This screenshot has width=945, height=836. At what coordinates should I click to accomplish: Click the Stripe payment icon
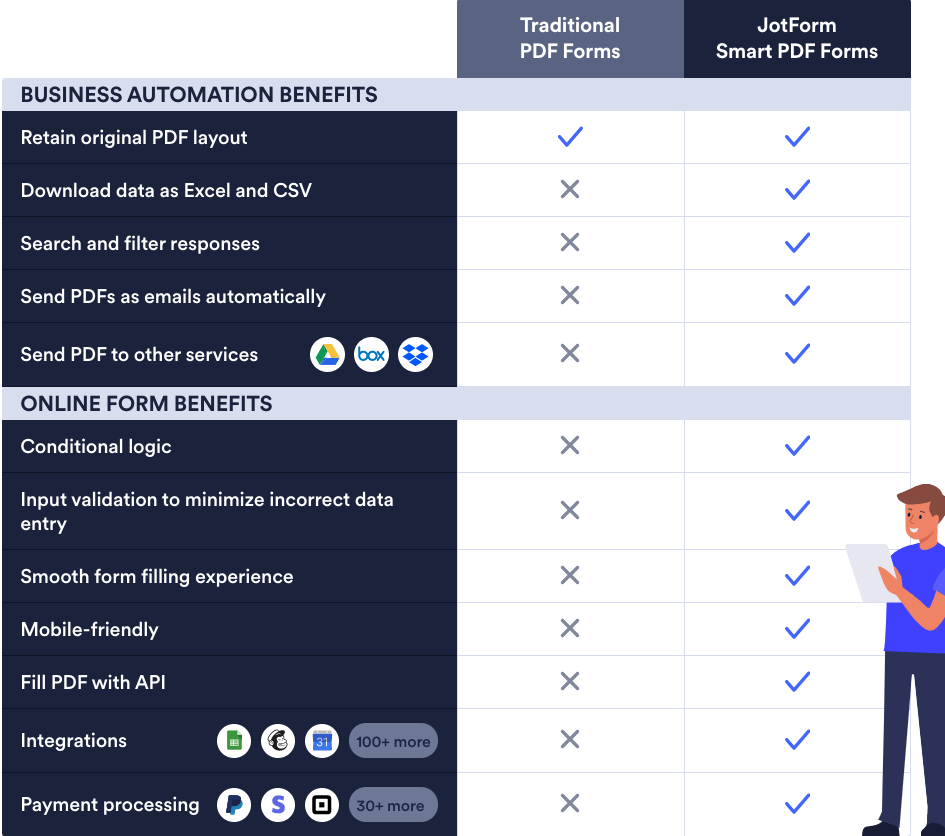point(278,805)
